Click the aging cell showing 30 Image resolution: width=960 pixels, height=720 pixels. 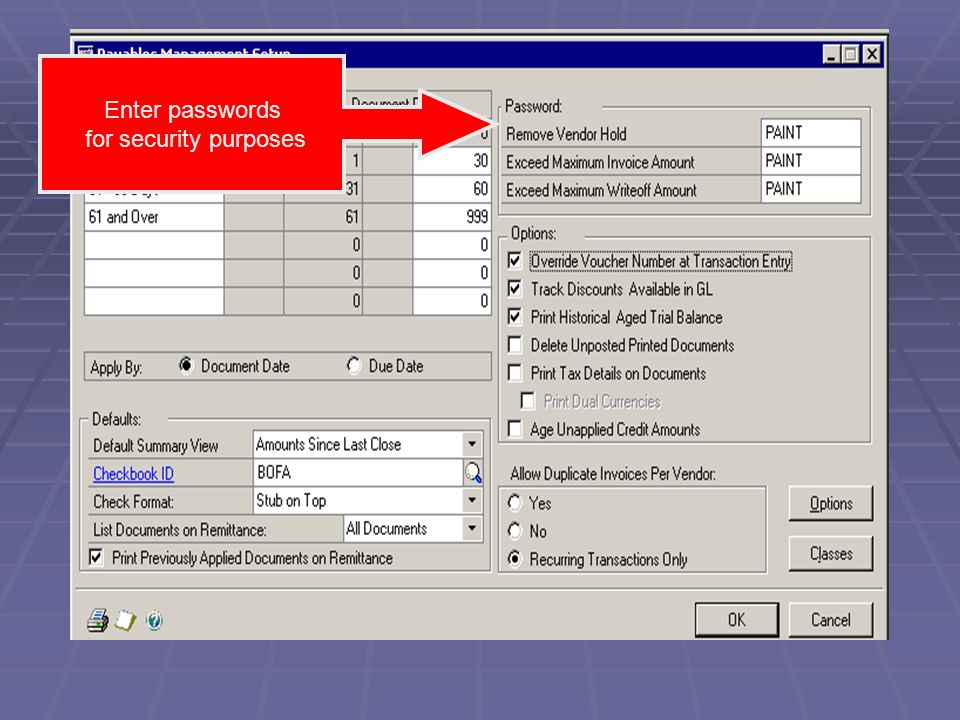[x=452, y=160]
